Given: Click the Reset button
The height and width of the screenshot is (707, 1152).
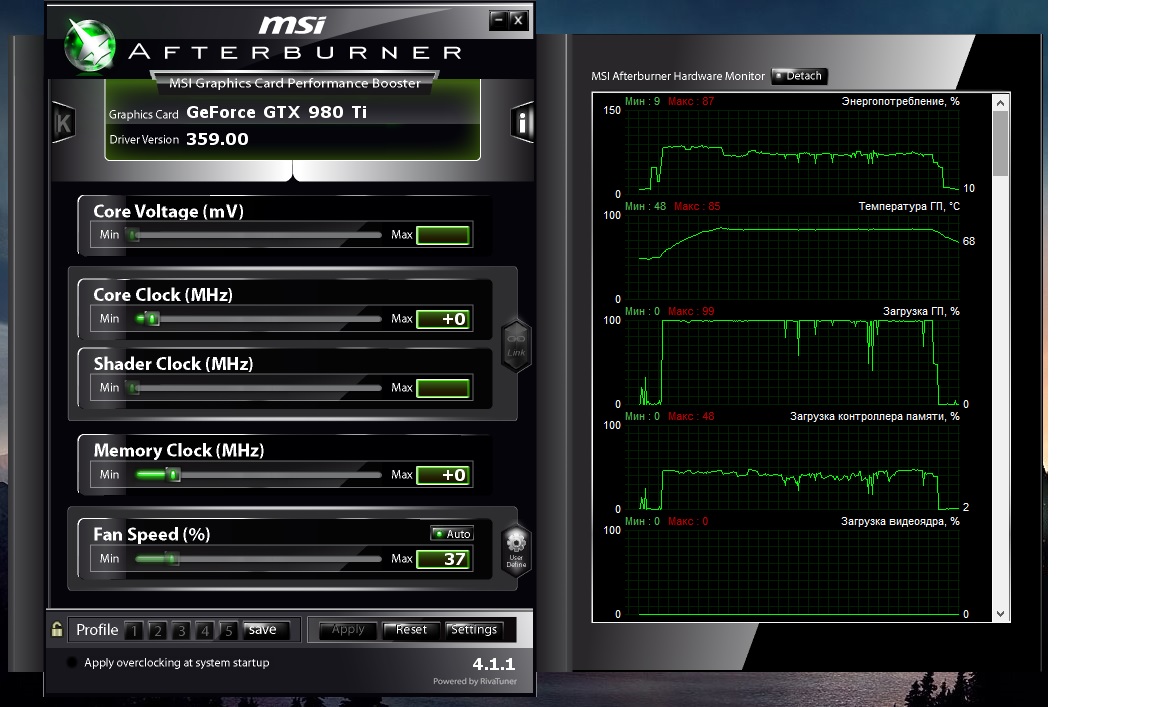Looking at the screenshot, I should click(x=411, y=630).
